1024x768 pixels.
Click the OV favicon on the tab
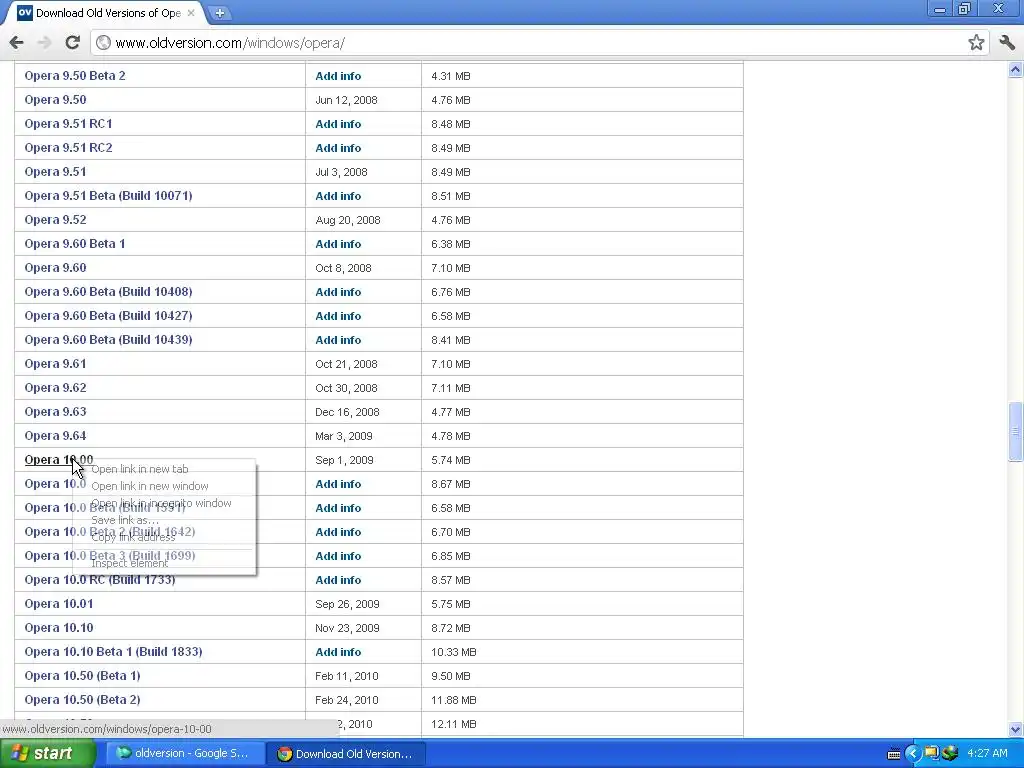tap(24, 12)
